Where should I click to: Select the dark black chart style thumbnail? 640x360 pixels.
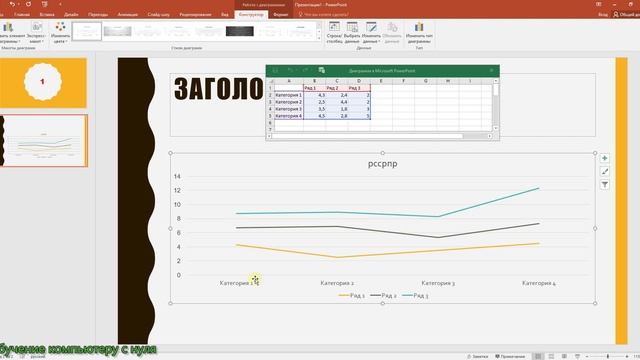click(240, 31)
